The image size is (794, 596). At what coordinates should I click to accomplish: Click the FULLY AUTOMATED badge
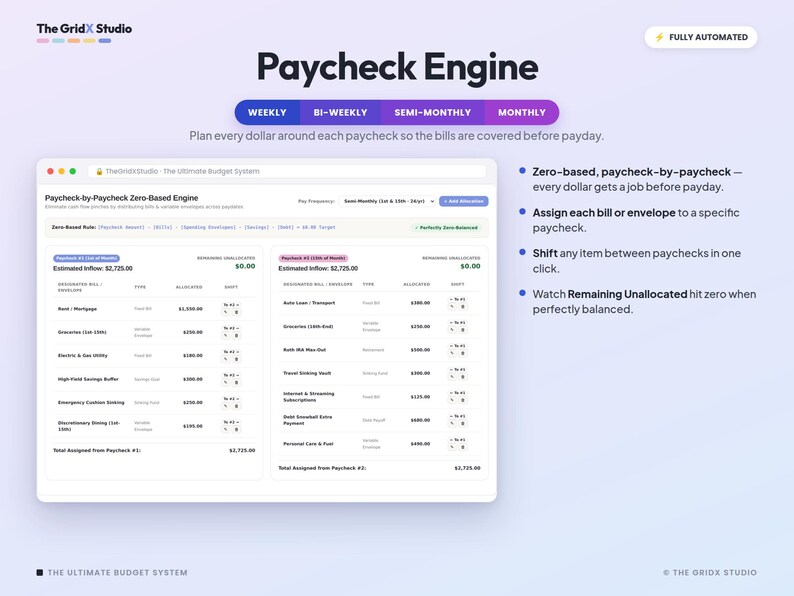click(x=701, y=37)
